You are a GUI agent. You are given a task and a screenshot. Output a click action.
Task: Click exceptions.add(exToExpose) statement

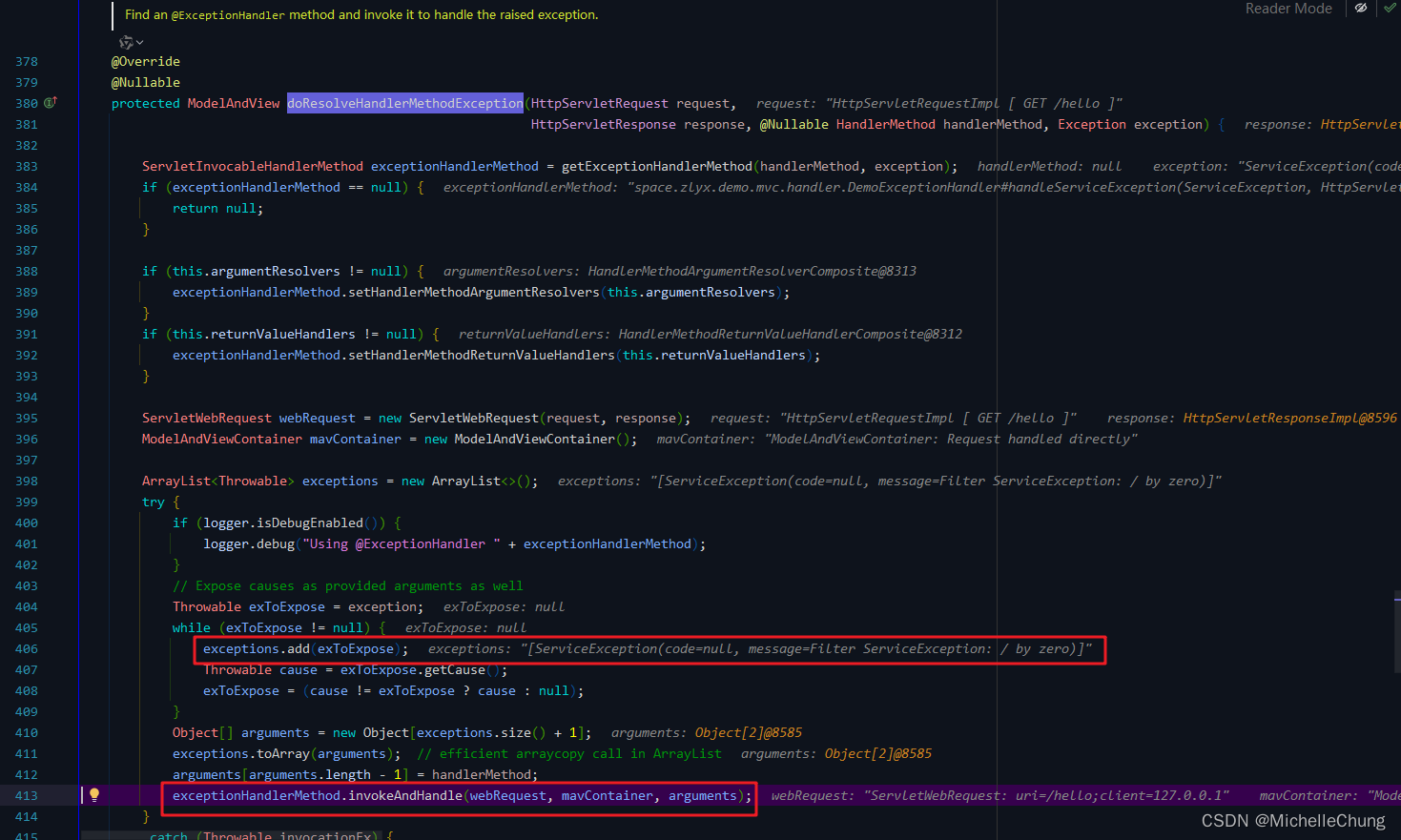tap(306, 648)
